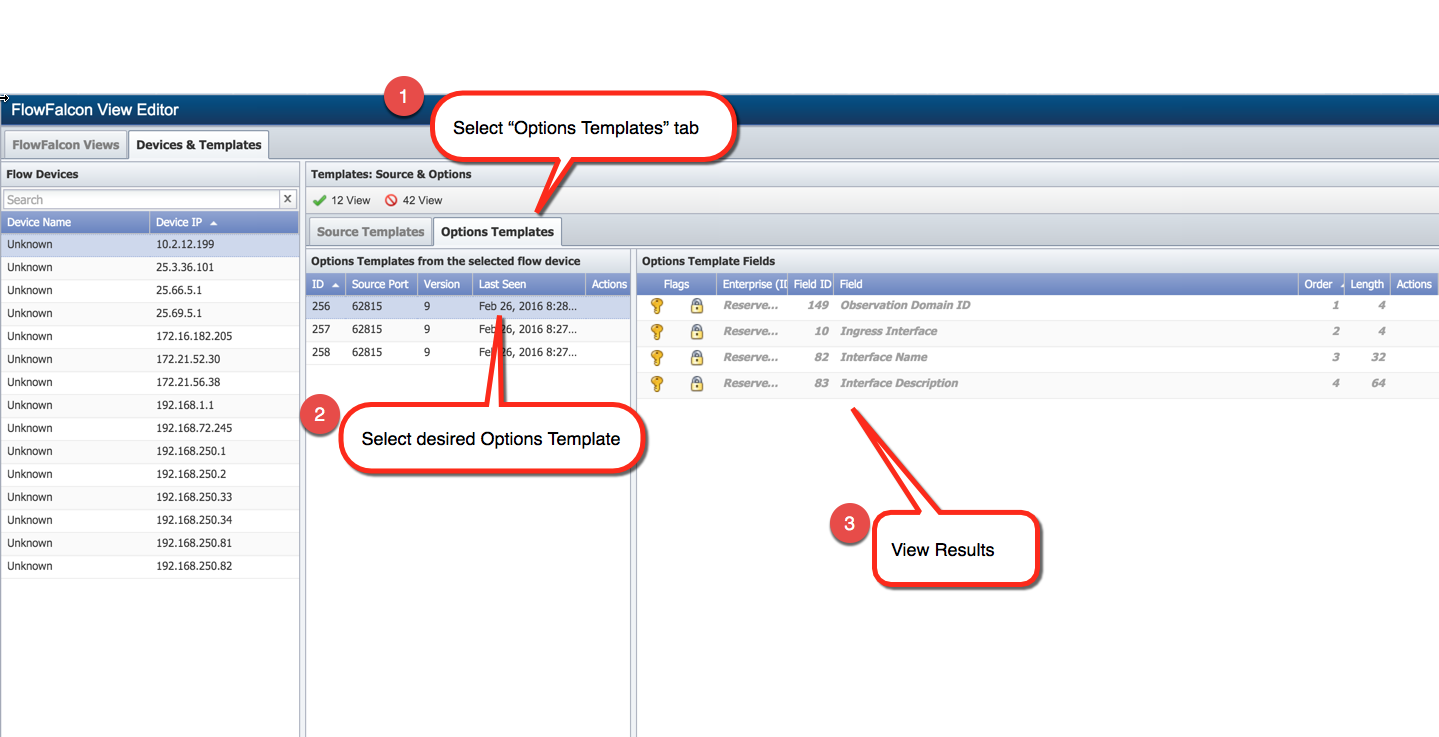Click into the flow devices Search field

click(142, 199)
